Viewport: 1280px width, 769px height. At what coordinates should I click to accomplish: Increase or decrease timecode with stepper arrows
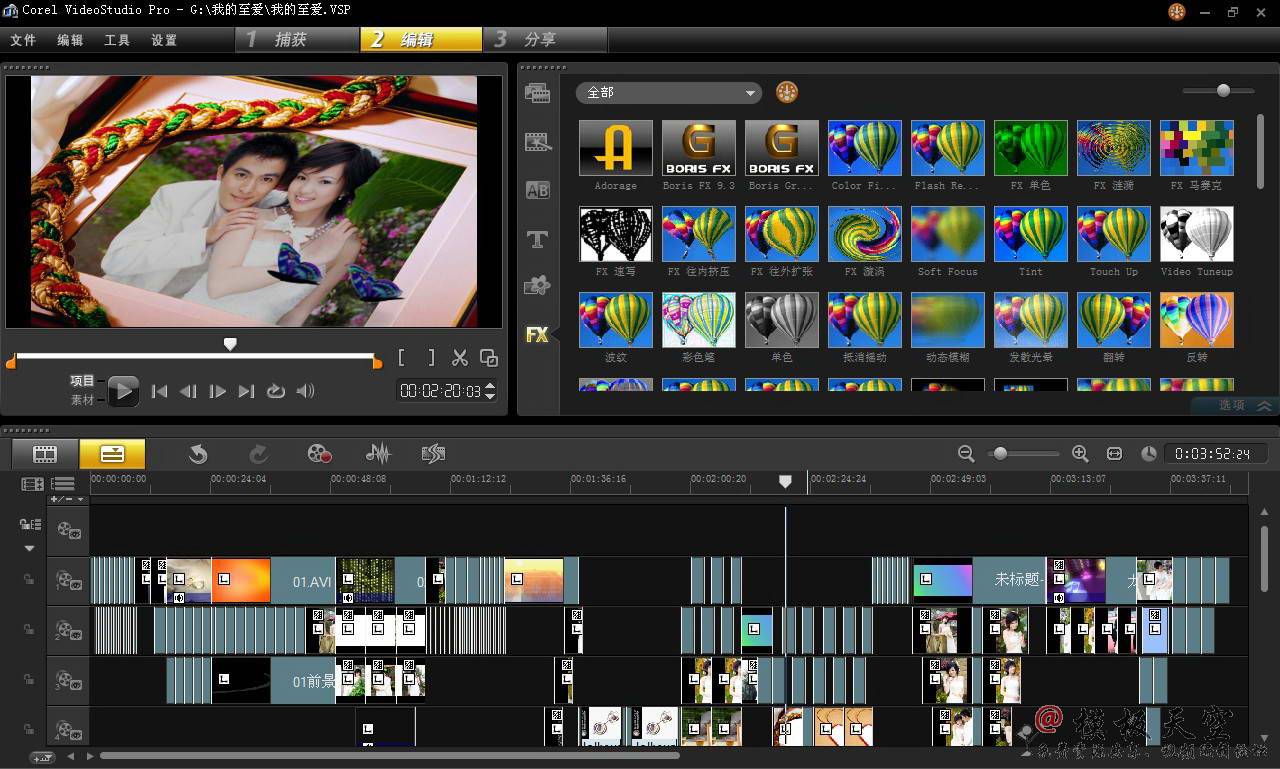tap(490, 391)
